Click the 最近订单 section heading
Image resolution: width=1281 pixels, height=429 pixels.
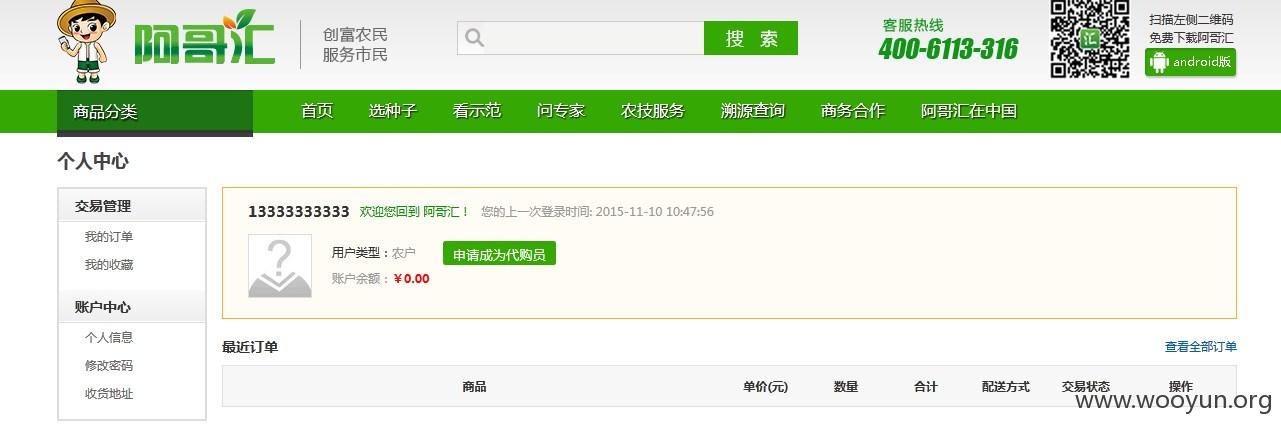click(250, 347)
